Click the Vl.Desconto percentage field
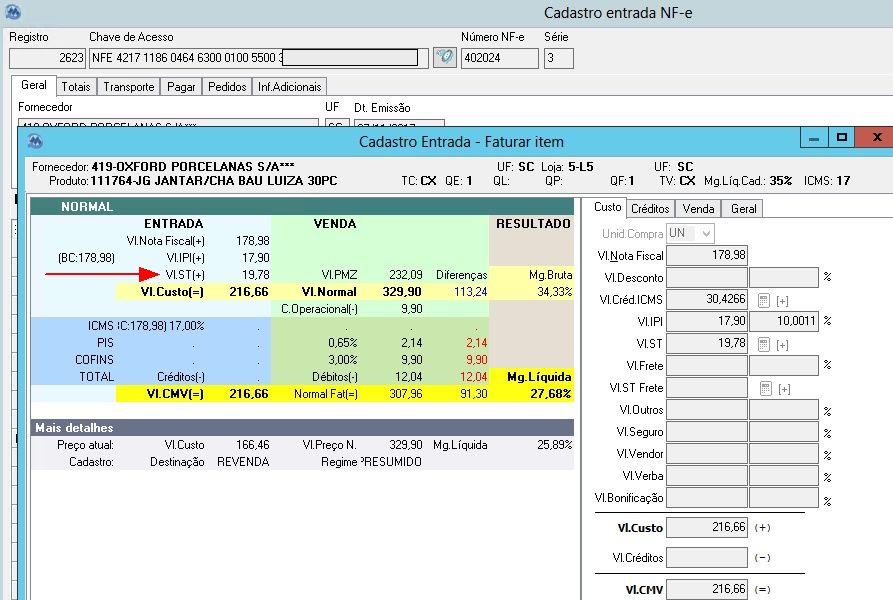 click(784, 277)
